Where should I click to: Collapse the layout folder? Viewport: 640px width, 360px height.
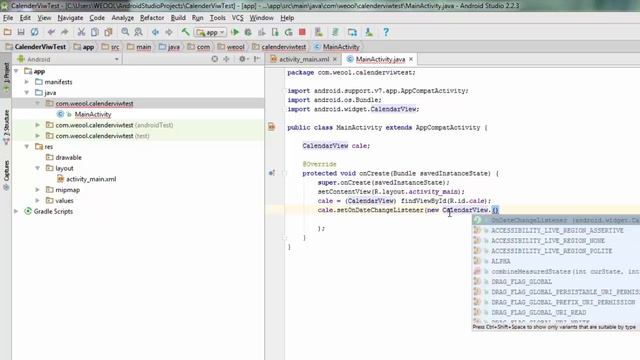click(38, 168)
